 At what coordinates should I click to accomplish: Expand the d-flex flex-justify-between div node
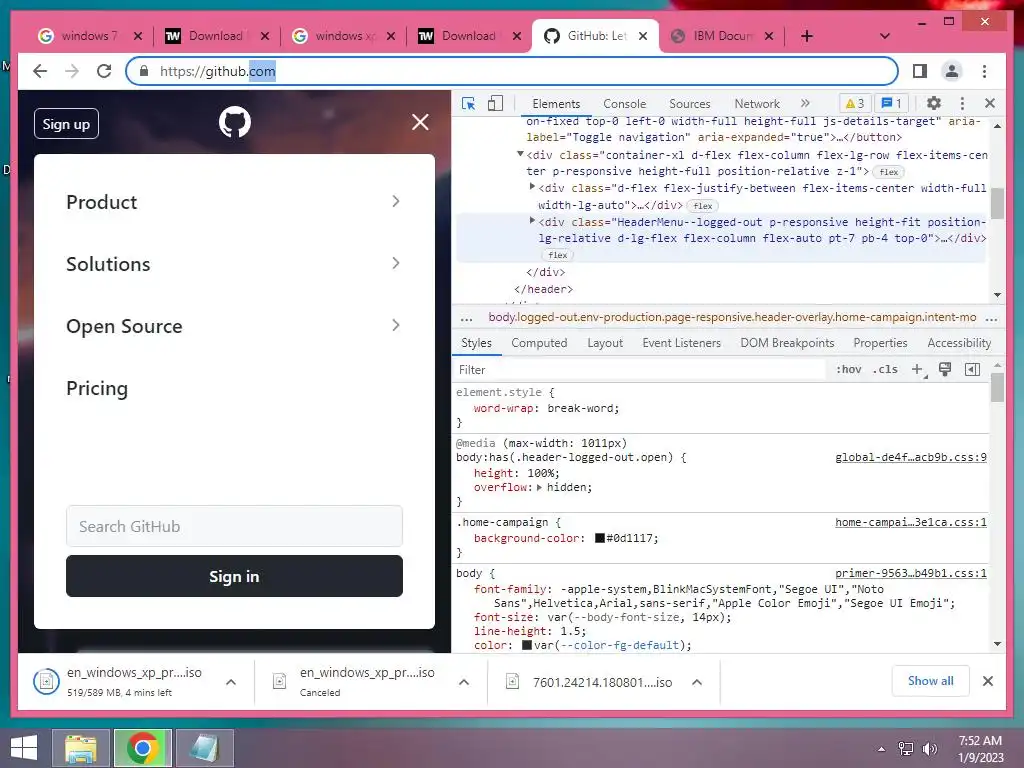(x=532, y=187)
